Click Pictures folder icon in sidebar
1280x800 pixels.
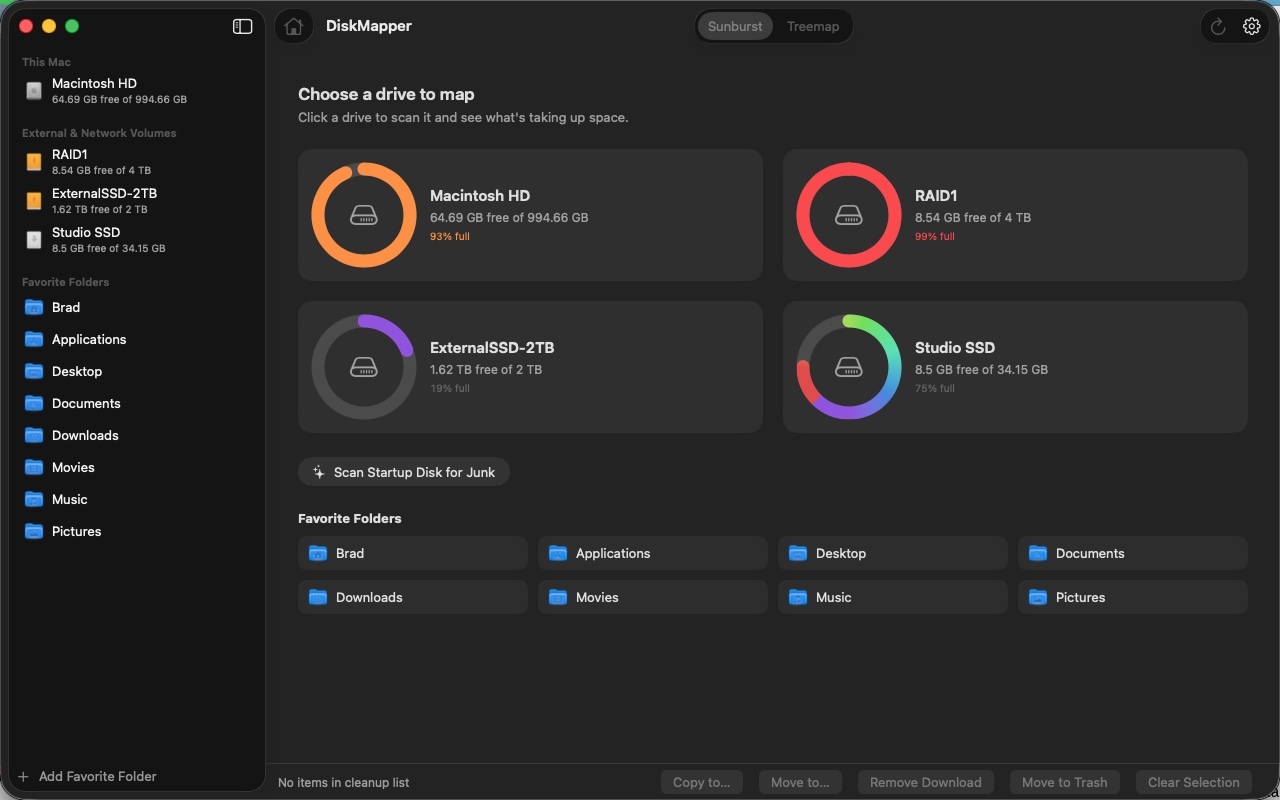(x=34, y=531)
